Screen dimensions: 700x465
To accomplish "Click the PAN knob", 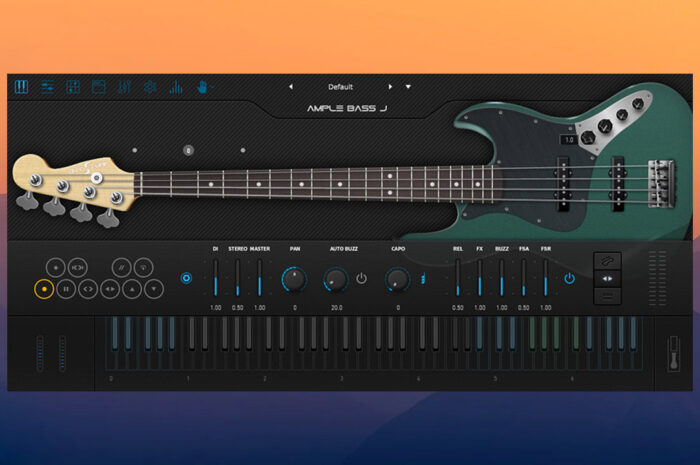I will pyautogui.click(x=295, y=279).
